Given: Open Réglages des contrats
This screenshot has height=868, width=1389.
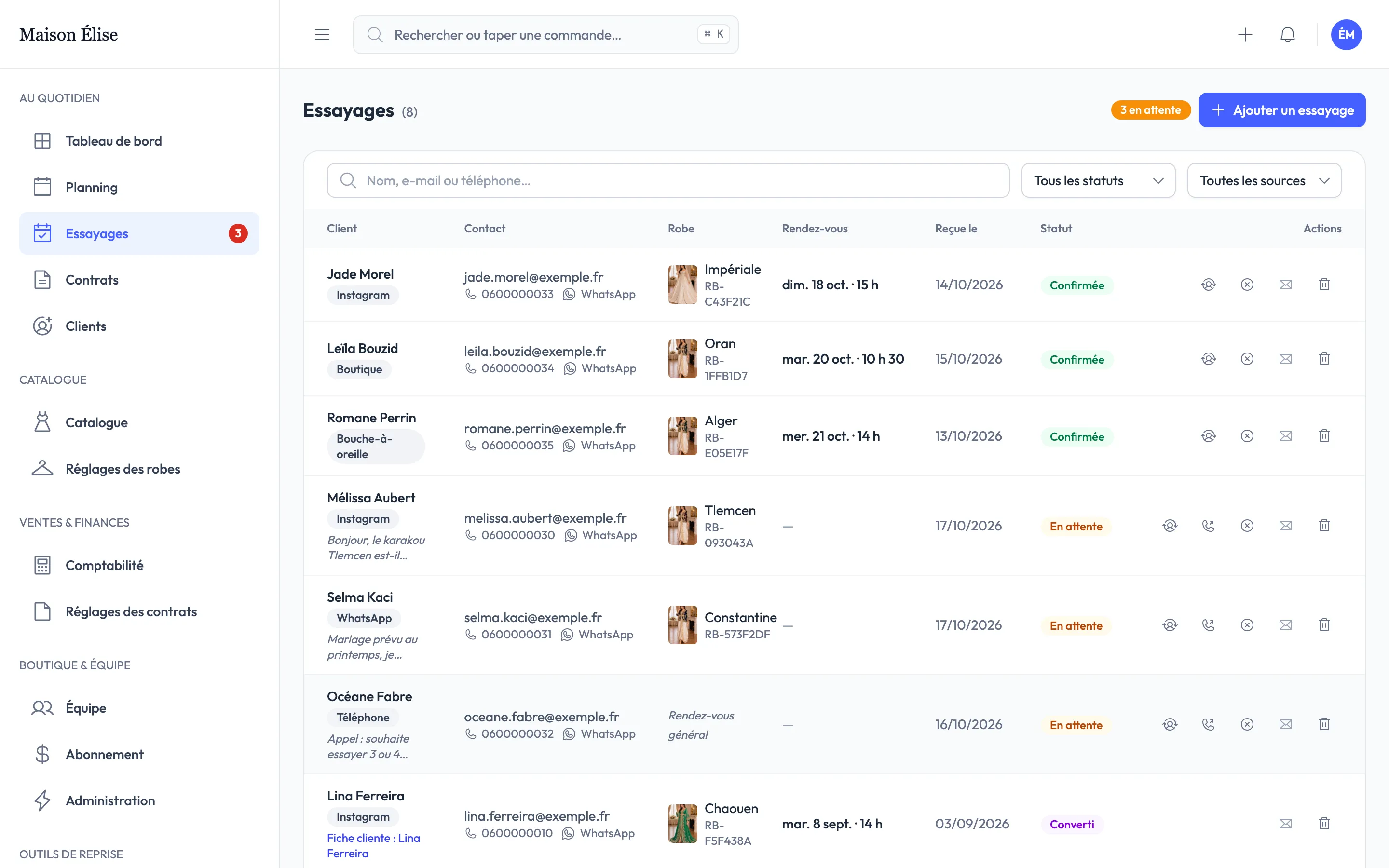Looking at the screenshot, I should click(x=139, y=611).
